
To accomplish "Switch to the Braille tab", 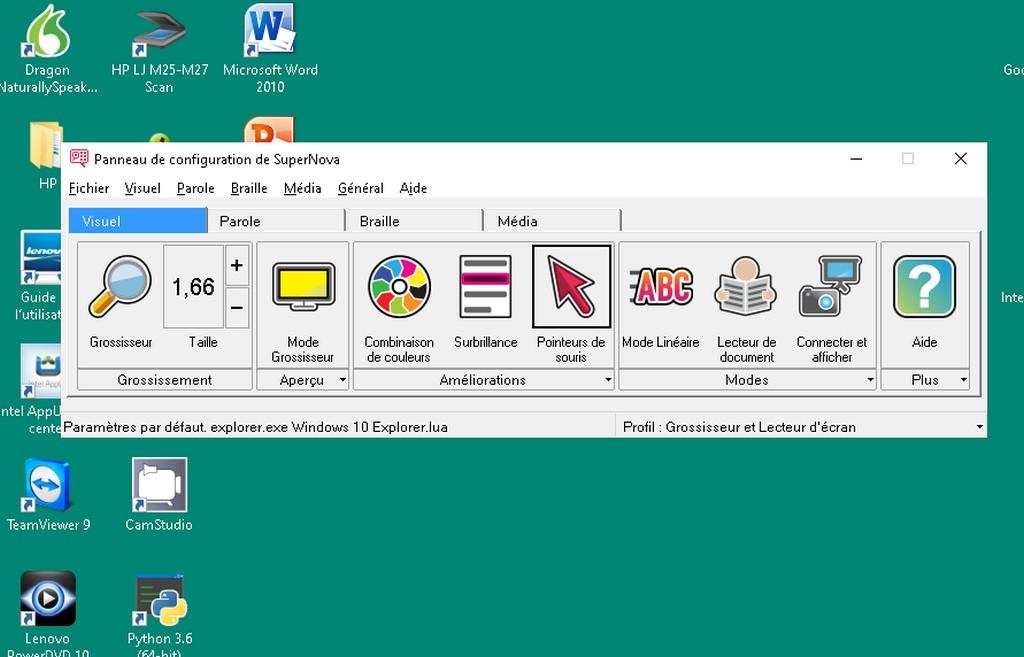I will [414, 221].
